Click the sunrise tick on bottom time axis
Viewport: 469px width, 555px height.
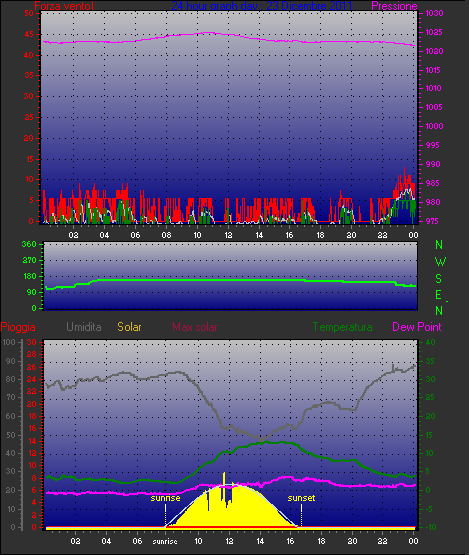point(165,541)
